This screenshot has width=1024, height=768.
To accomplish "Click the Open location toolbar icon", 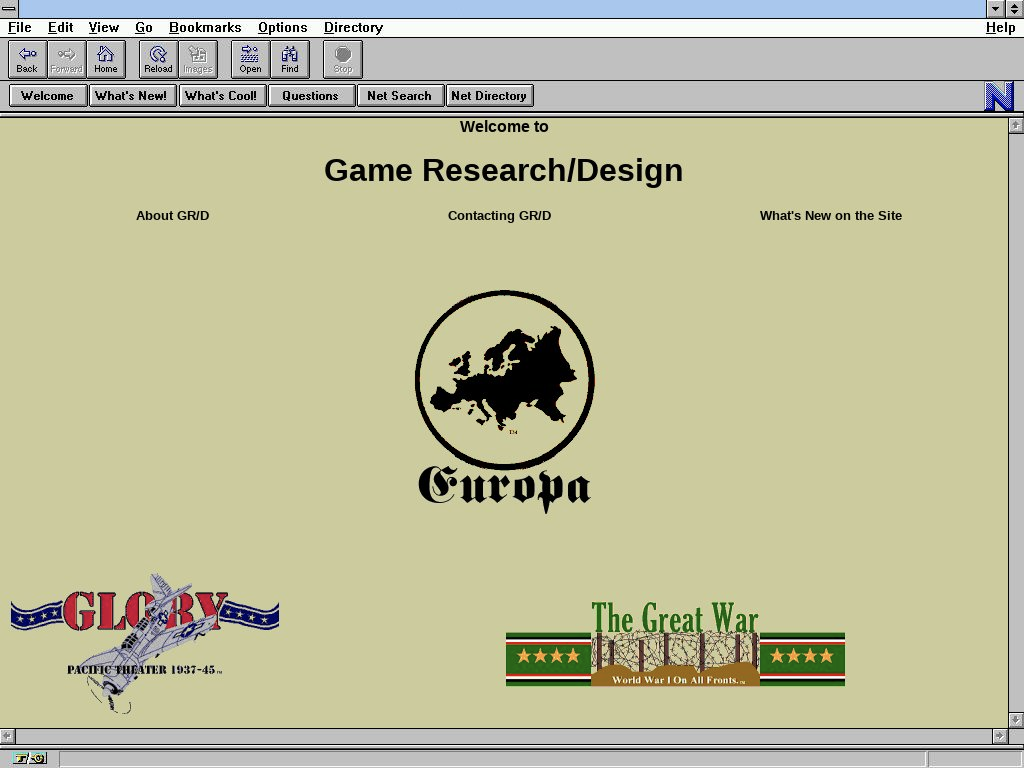I will (x=250, y=59).
